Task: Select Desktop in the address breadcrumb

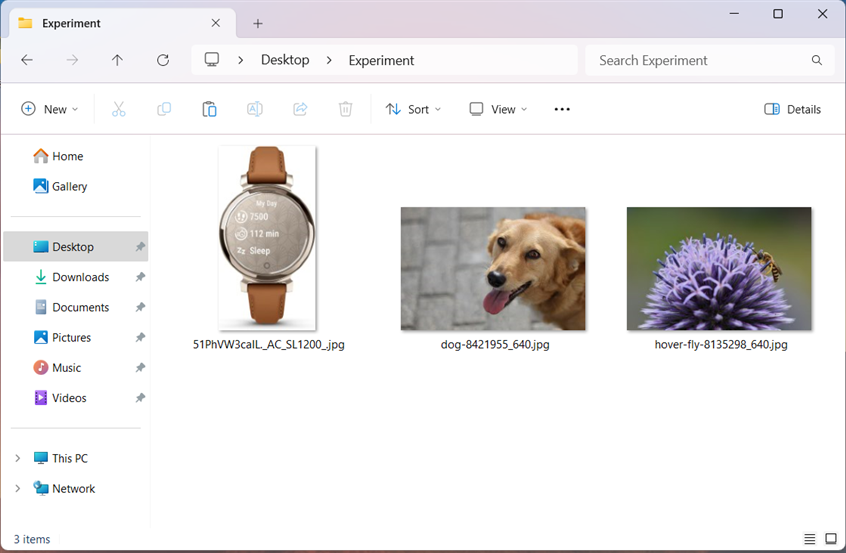Action: point(285,60)
